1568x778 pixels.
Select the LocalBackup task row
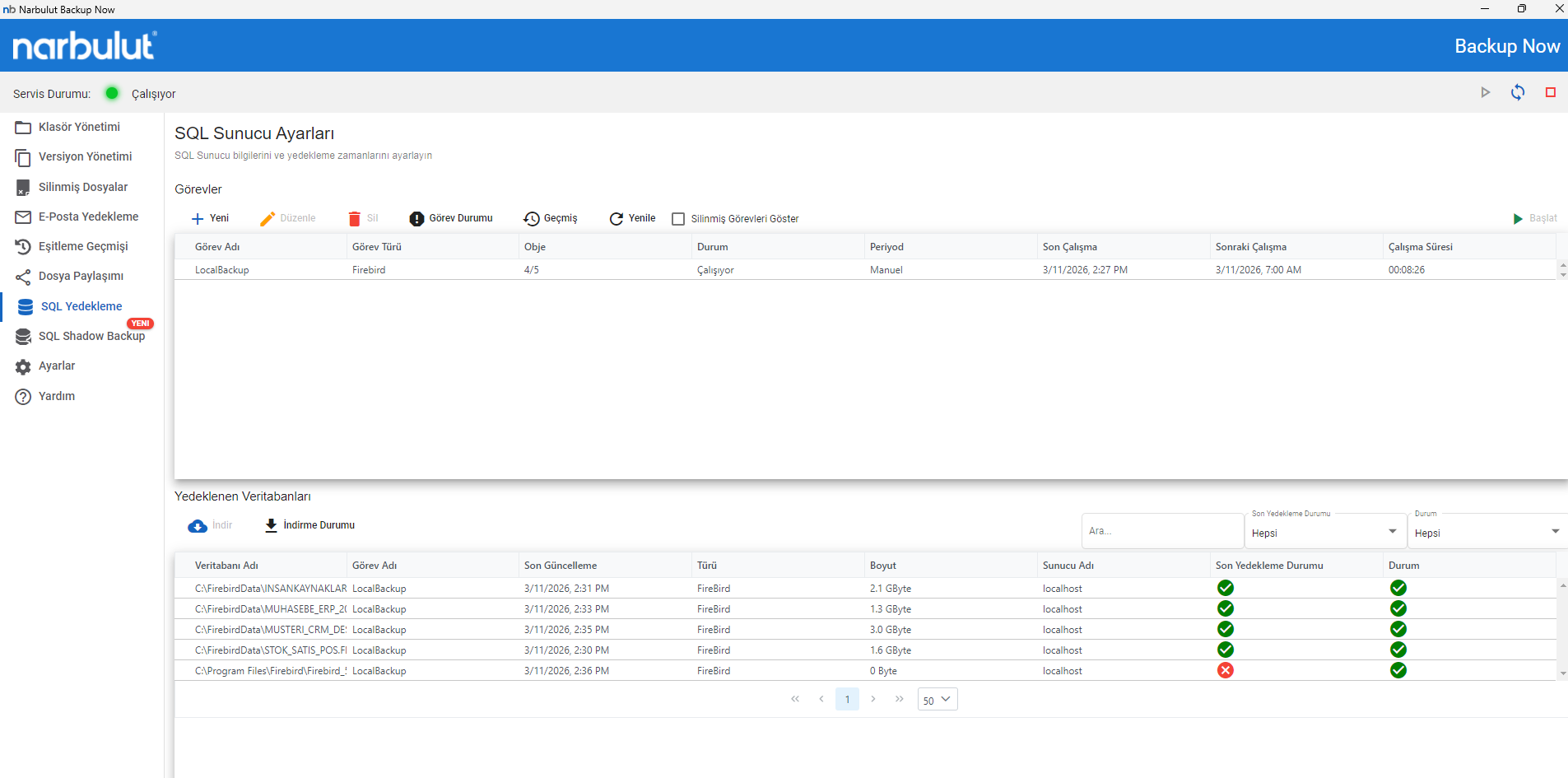[x=222, y=270]
